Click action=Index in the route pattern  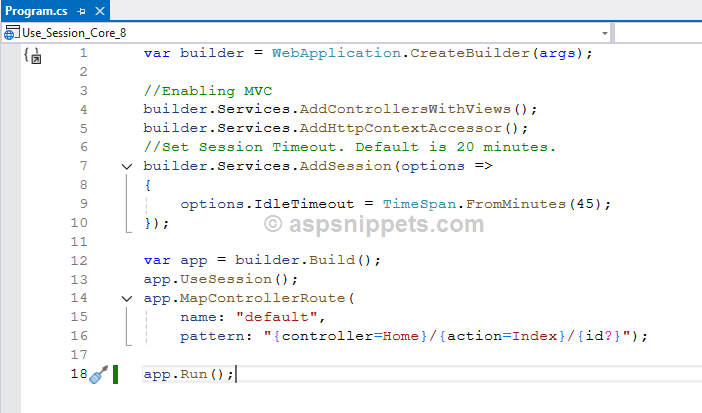(x=502, y=336)
